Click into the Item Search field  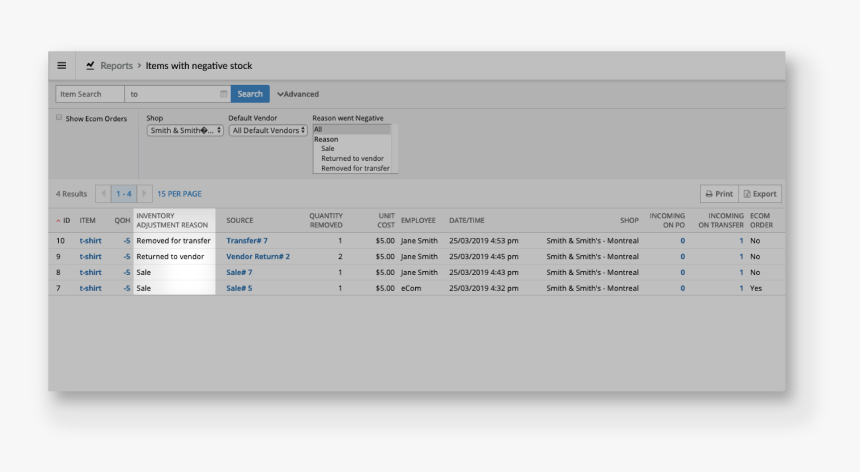point(90,94)
